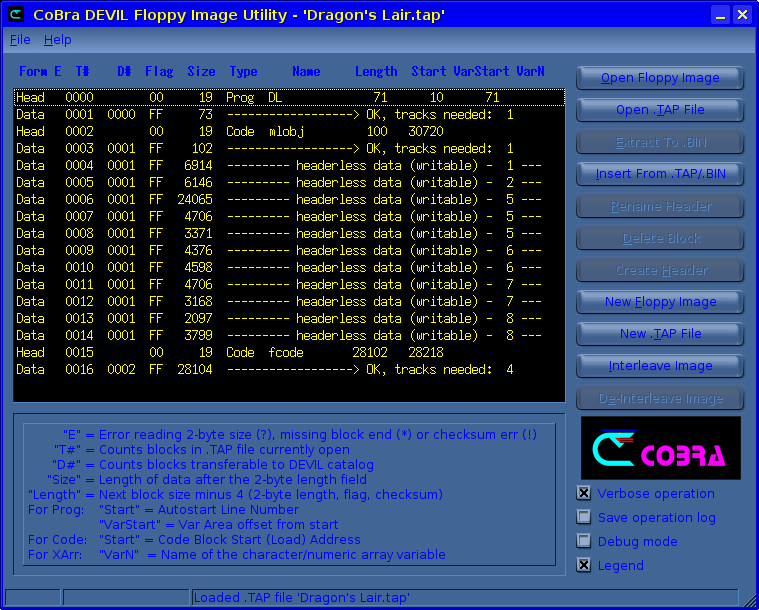Click Open .TAP File button
Image resolution: width=759 pixels, height=610 pixels.
[x=660, y=110]
